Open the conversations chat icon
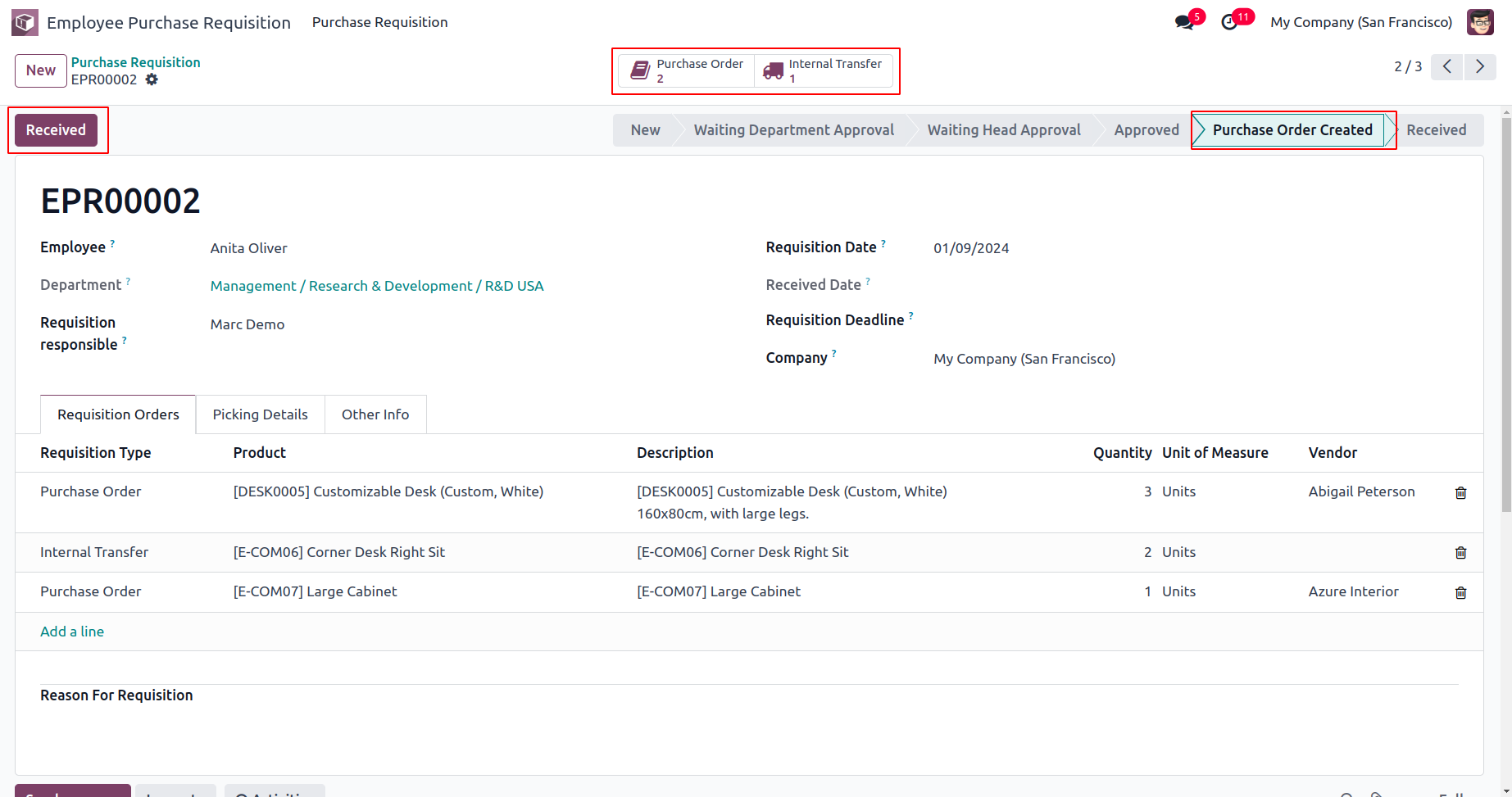 [x=1184, y=22]
